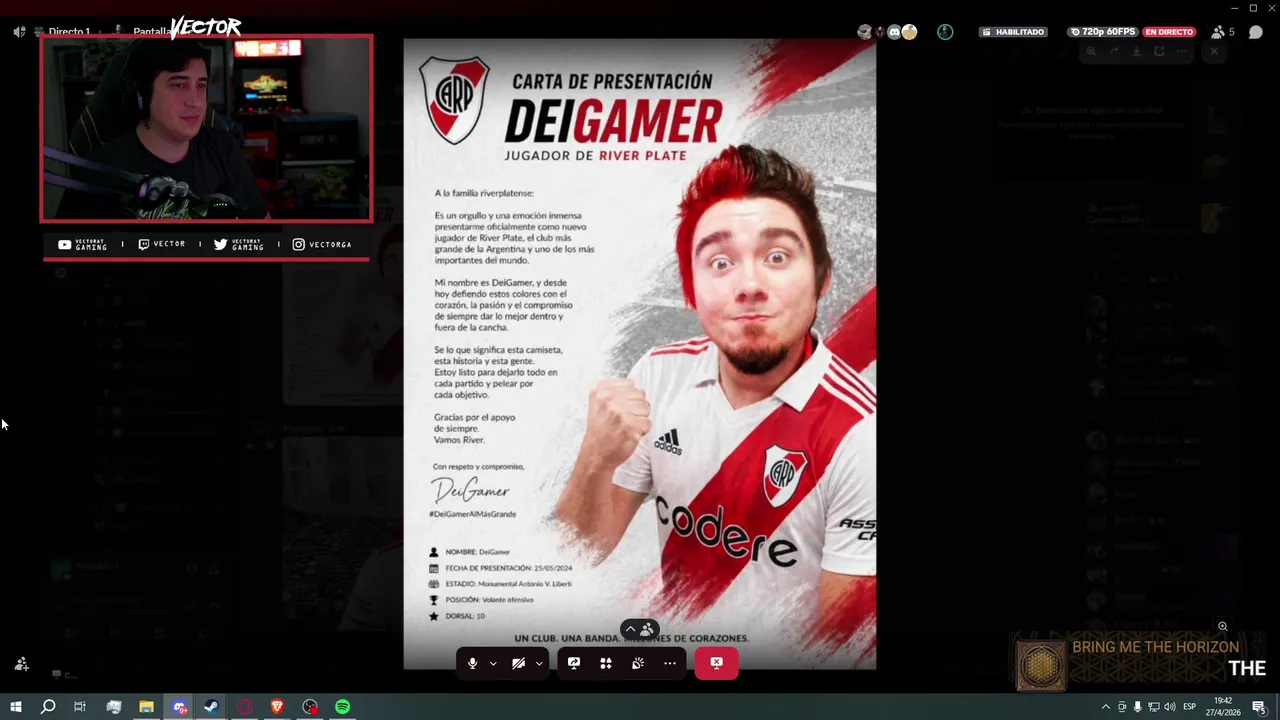Click the Instagram VECTORGA overlay label

322,244
